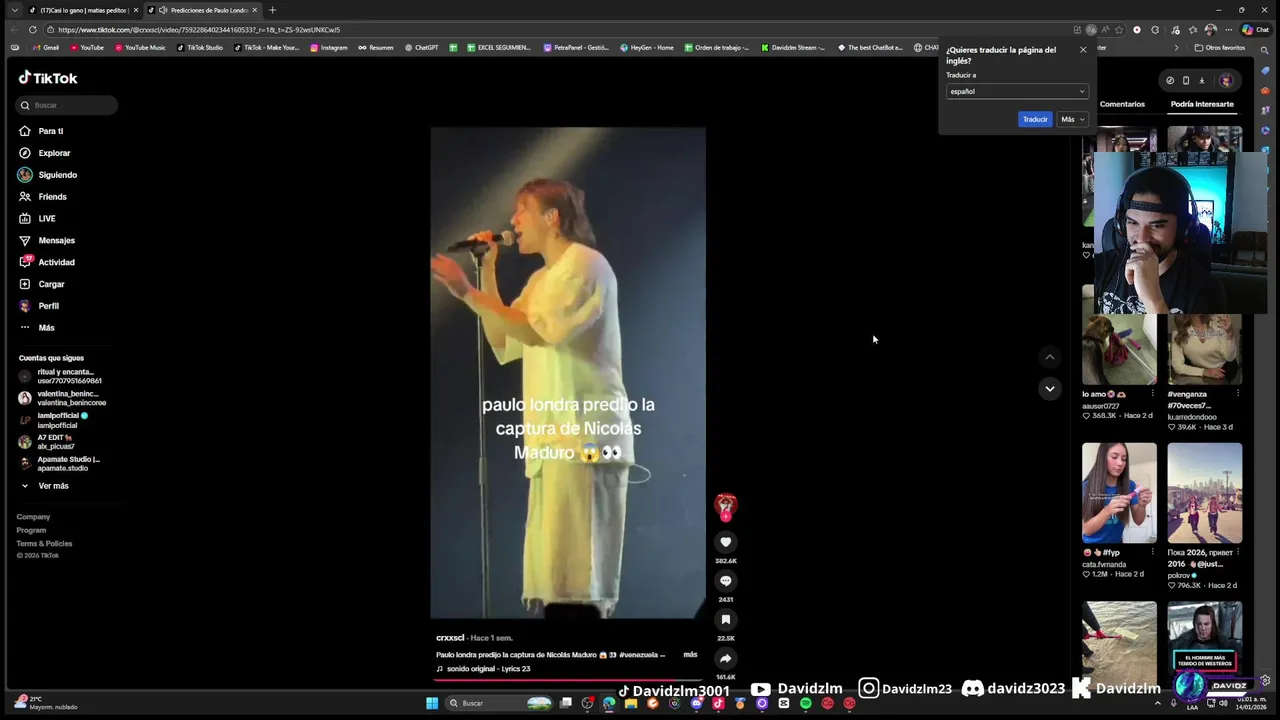Image resolution: width=1280 pixels, height=720 pixels.
Task: Open Edge sidebar search icon
Action: click(1265, 49)
